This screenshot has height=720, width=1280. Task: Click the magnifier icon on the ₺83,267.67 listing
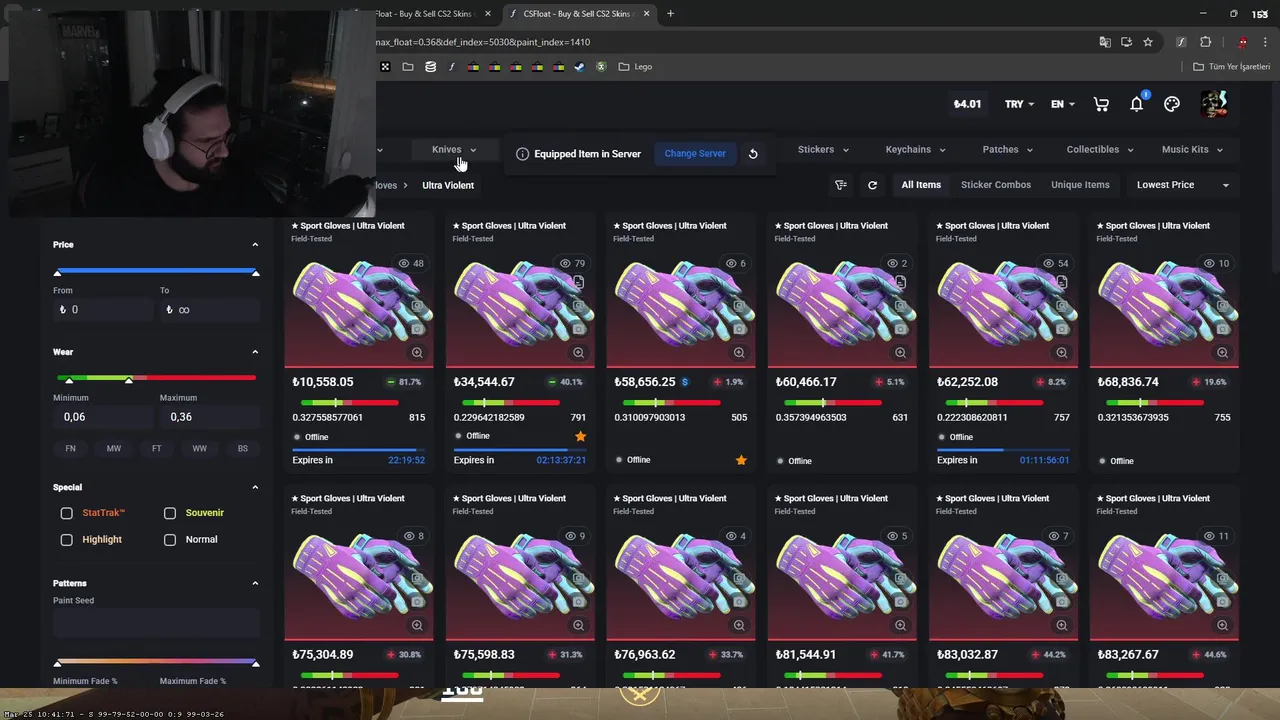pos(1222,626)
